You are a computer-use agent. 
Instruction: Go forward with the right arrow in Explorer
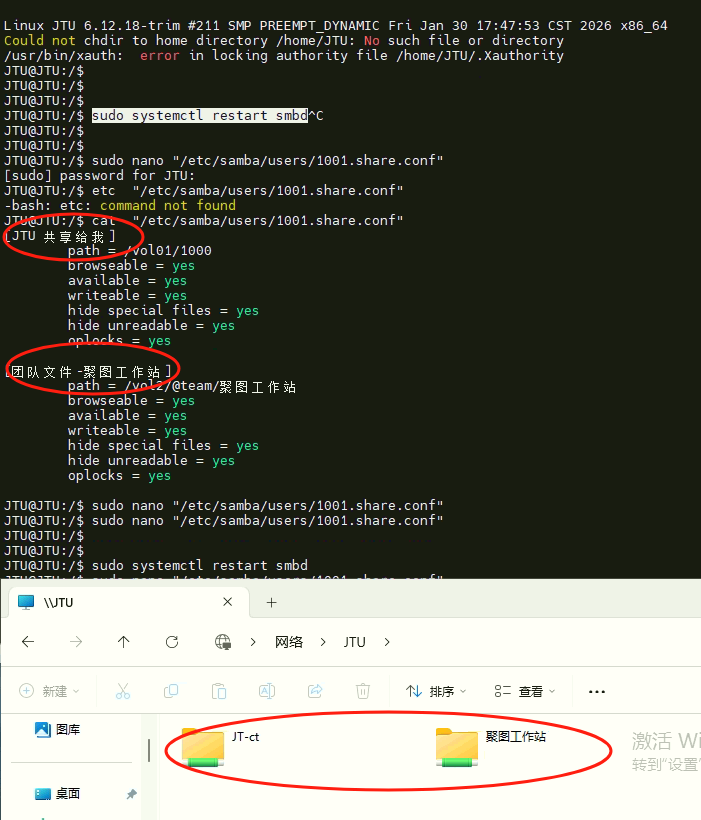(x=76, y=642)
